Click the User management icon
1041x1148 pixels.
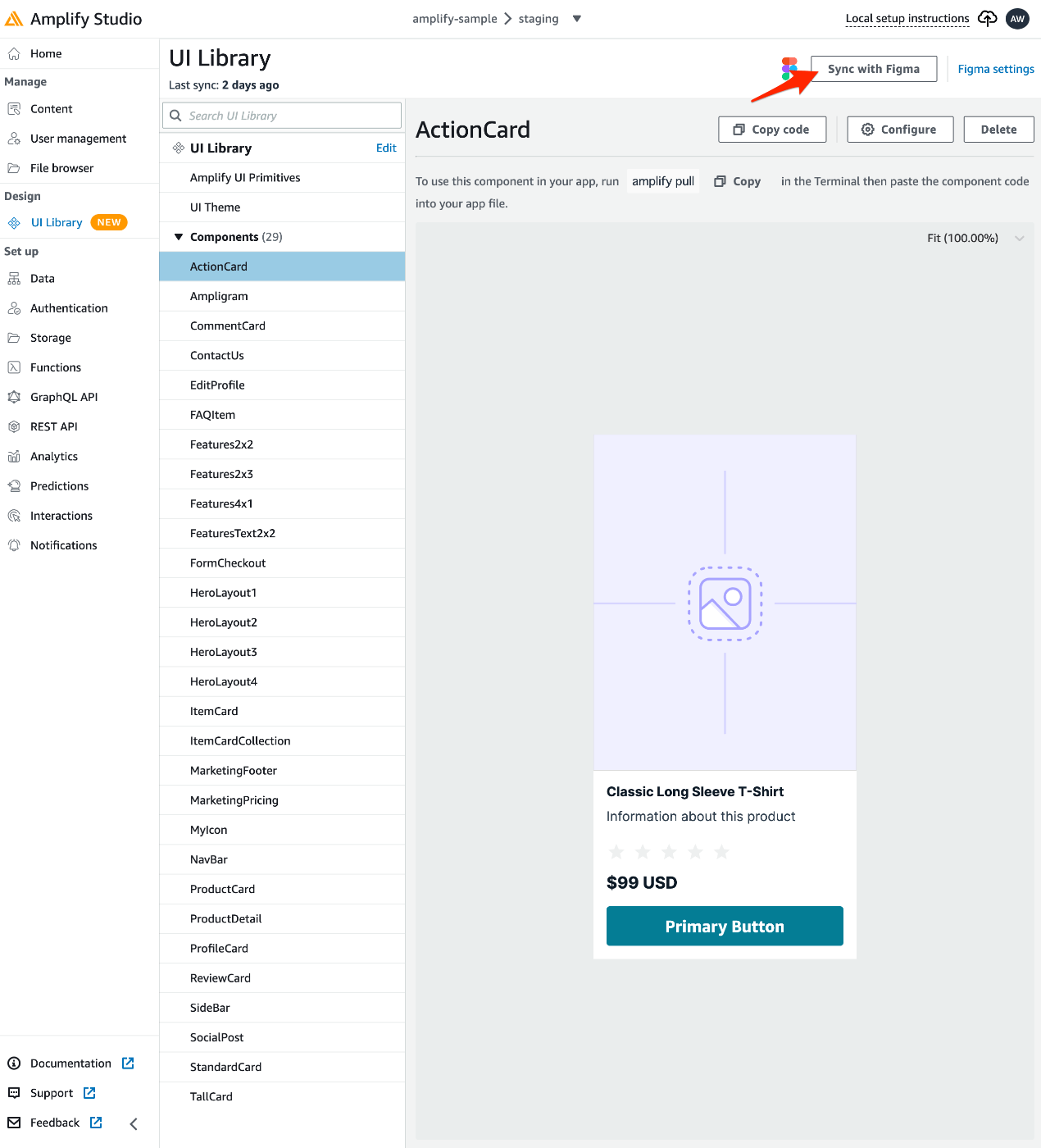[x=14, y=139]
